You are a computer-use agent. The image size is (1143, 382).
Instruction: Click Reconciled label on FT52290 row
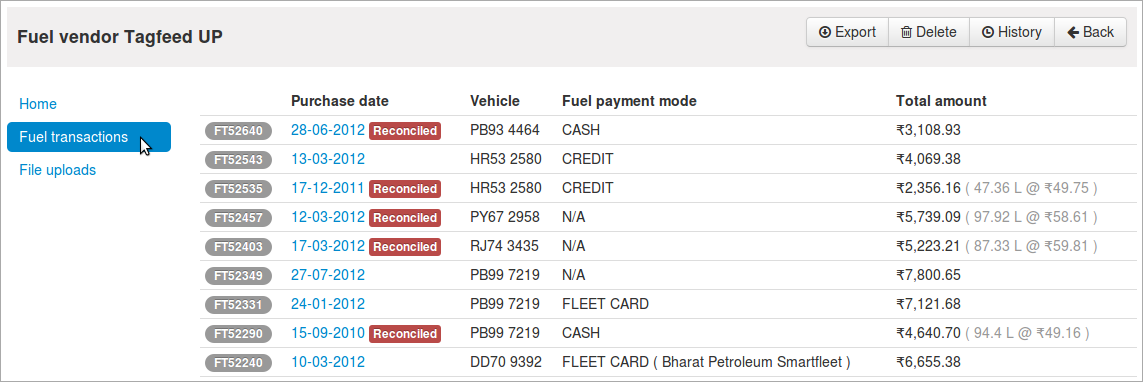pyautogui.click(x=405, y=333)
